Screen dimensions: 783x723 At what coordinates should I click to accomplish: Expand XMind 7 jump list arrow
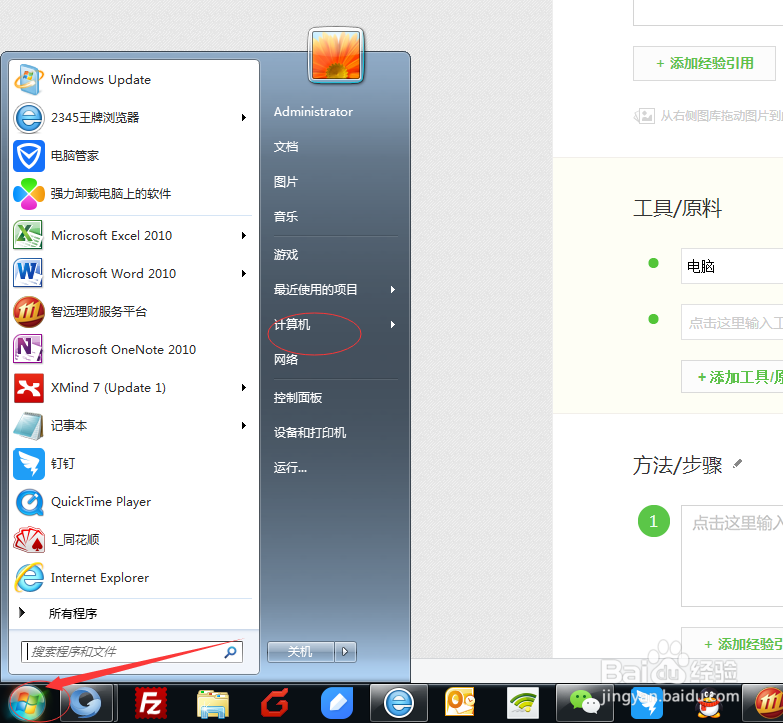[x=244, y=387]
